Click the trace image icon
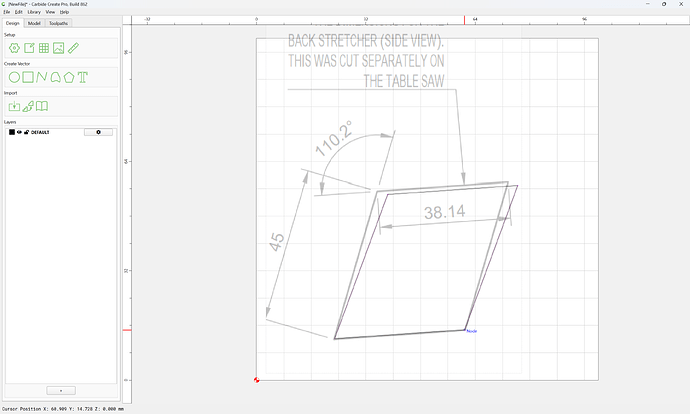 point(28,106)
